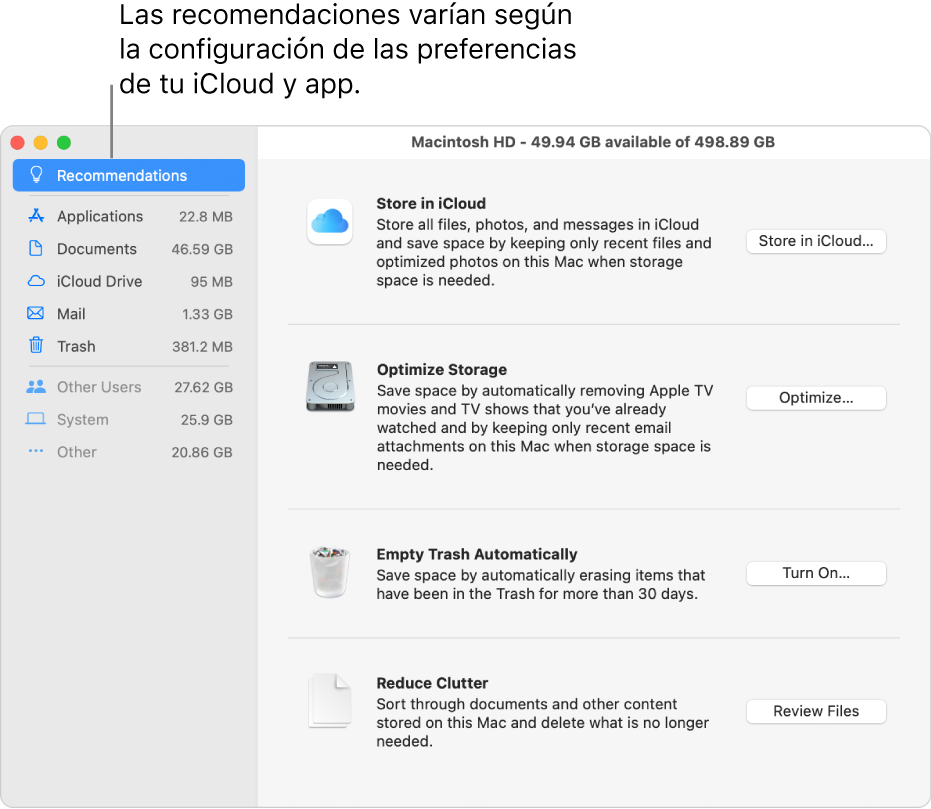The image size is (931, 809).
Task: Click the System laptop icon
Action: point(36,419)
